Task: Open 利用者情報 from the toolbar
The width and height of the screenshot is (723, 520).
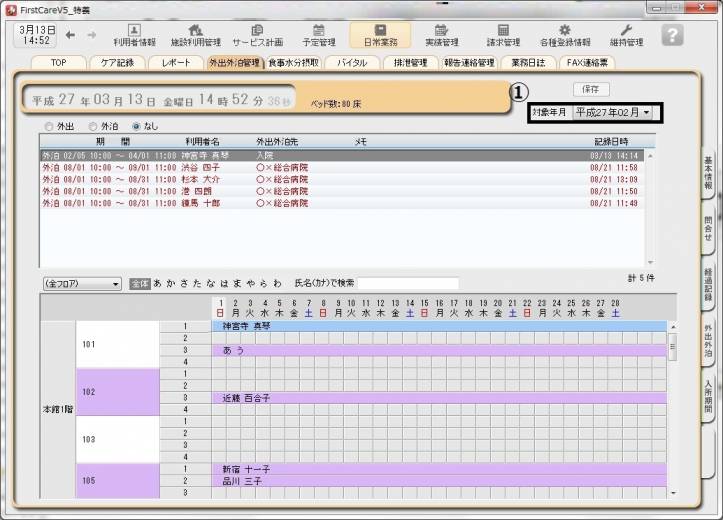Action: coord(133,35)
